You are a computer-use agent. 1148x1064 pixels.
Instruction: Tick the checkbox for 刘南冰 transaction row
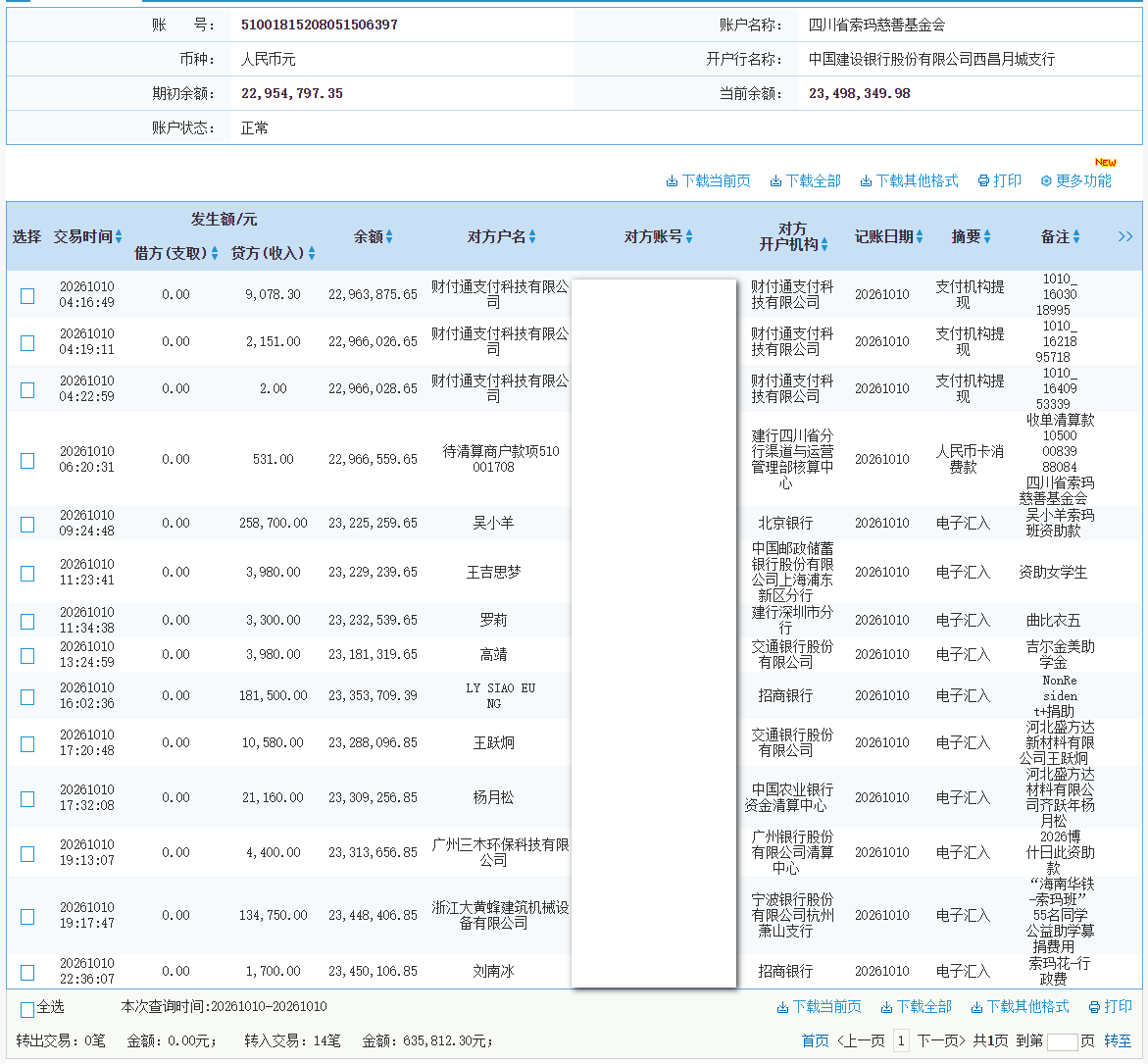[x=27, y=973]
